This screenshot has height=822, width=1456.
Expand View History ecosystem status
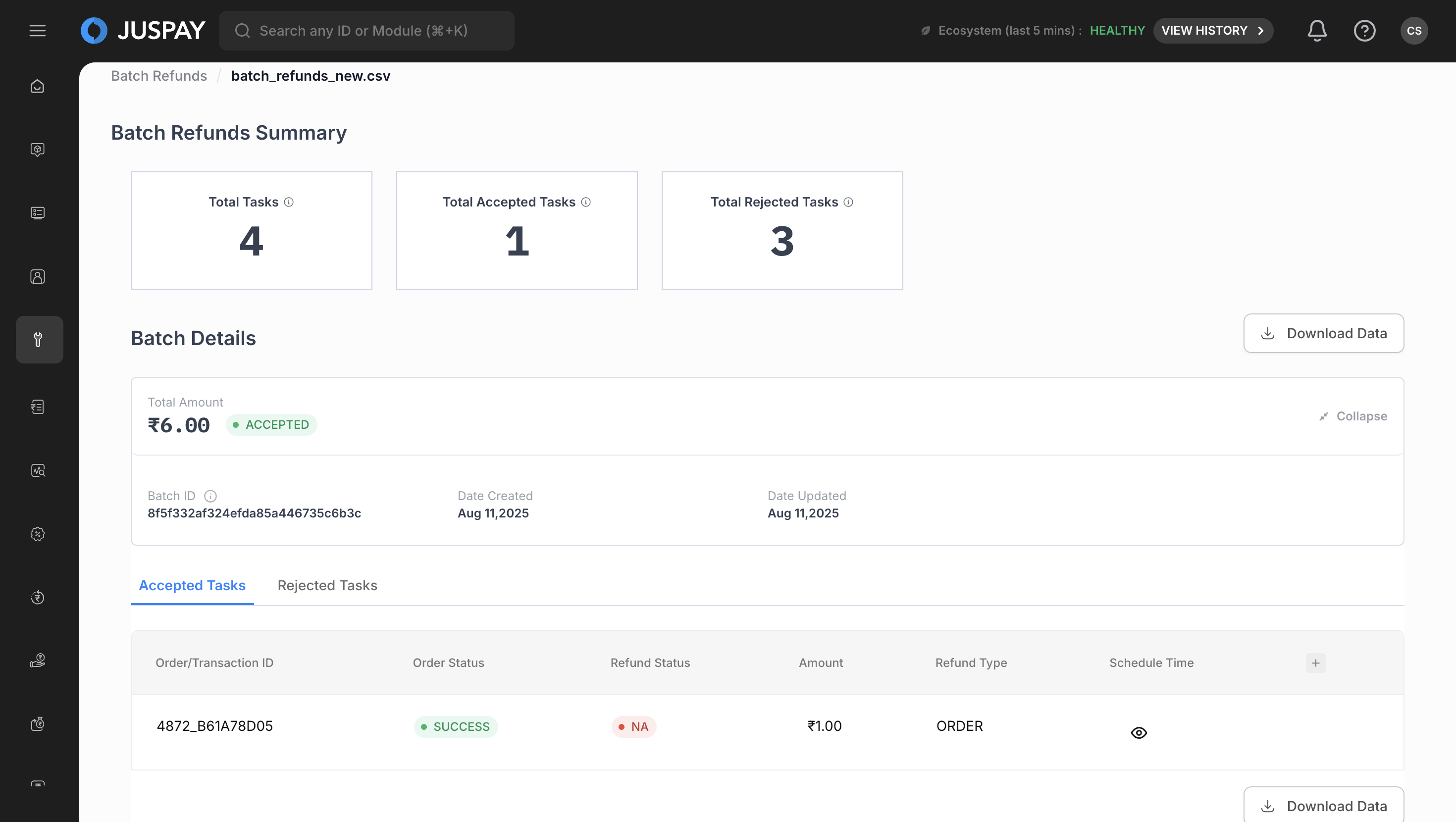point(1212,31)
